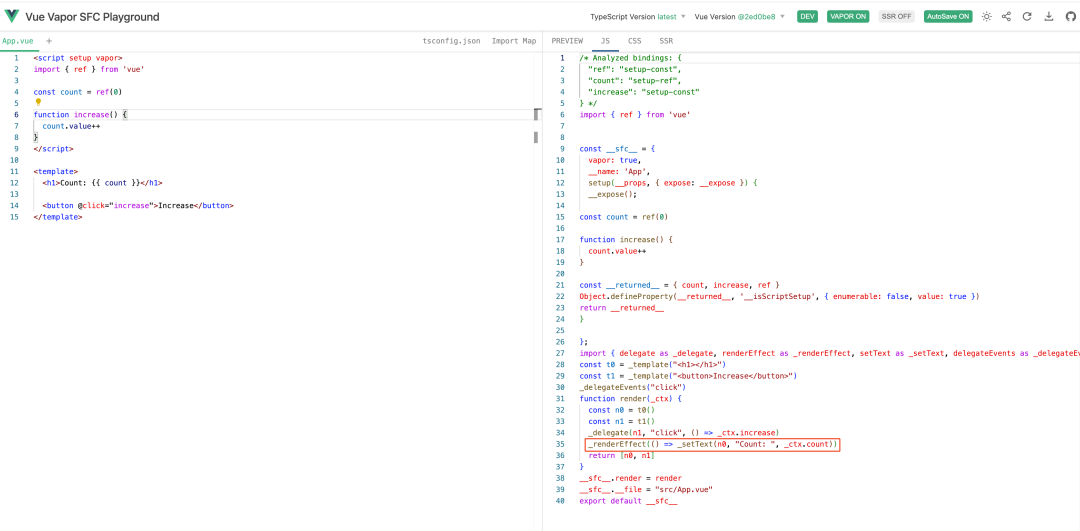This screenshot has height=531, width=1080.
Task: Reload the page with the refresh icon
Action: pos(1028,17)
